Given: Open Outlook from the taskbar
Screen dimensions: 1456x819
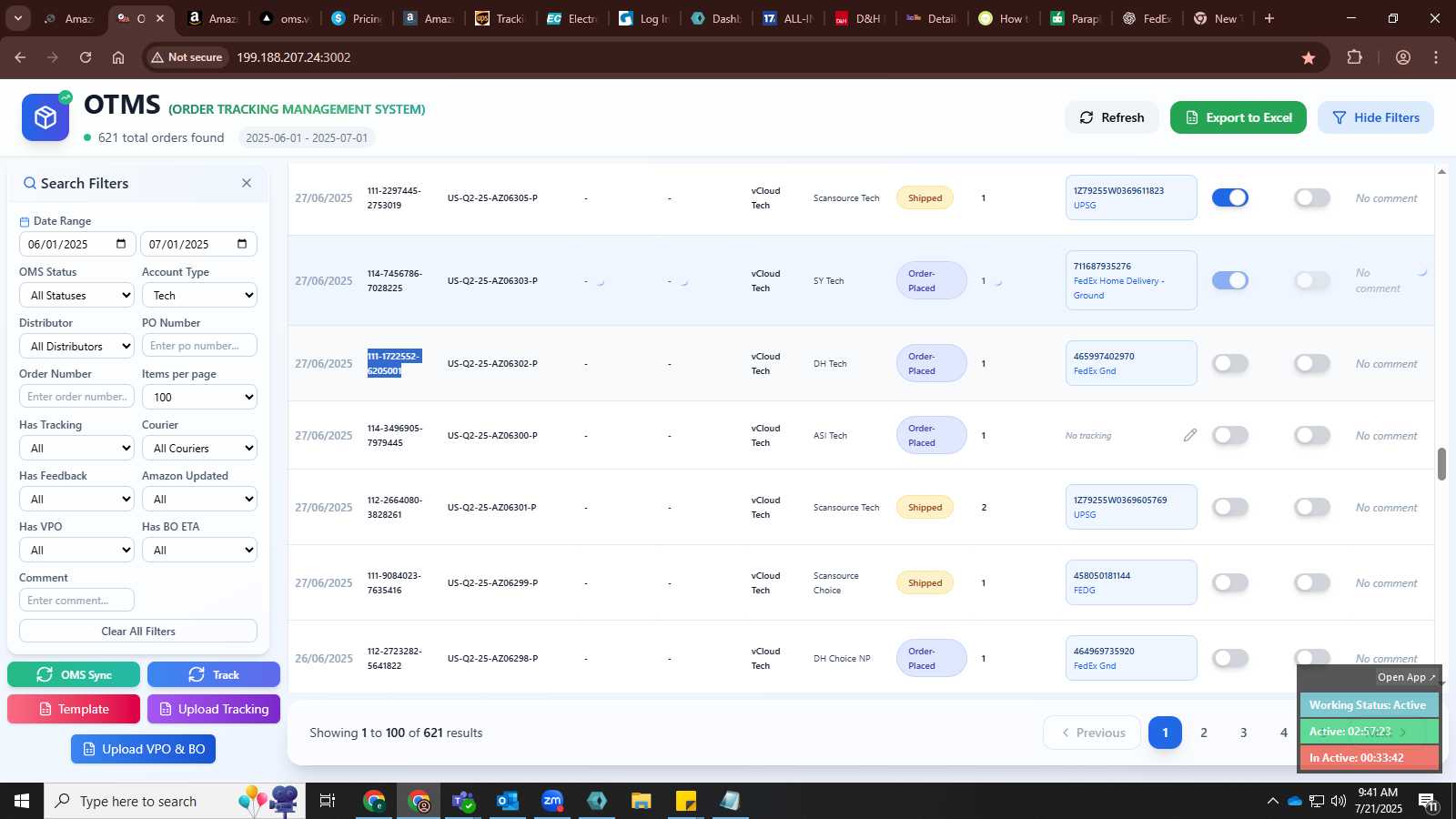Looking at the screenshot, I should [508, 801].
